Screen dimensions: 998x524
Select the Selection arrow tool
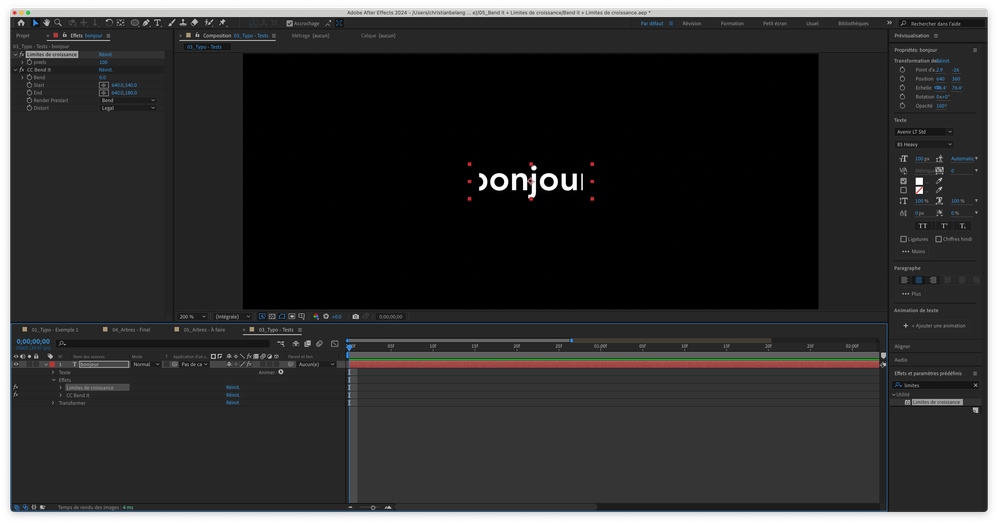pyautogui.click(x=35, y=23)
